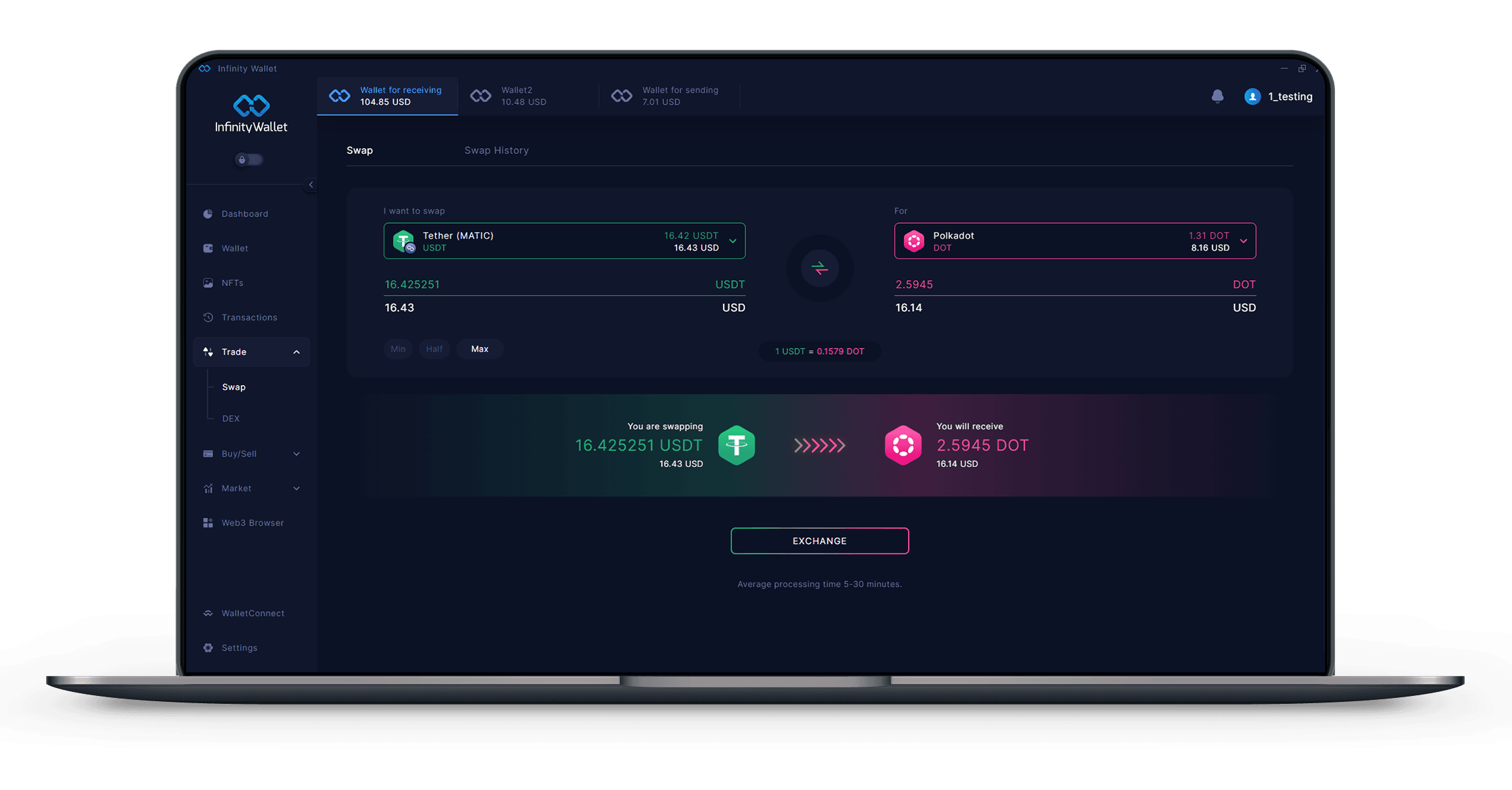Open the Tether (MATIC) coin dropdown
1512x790 pixels.
click(x=565, y=241)
